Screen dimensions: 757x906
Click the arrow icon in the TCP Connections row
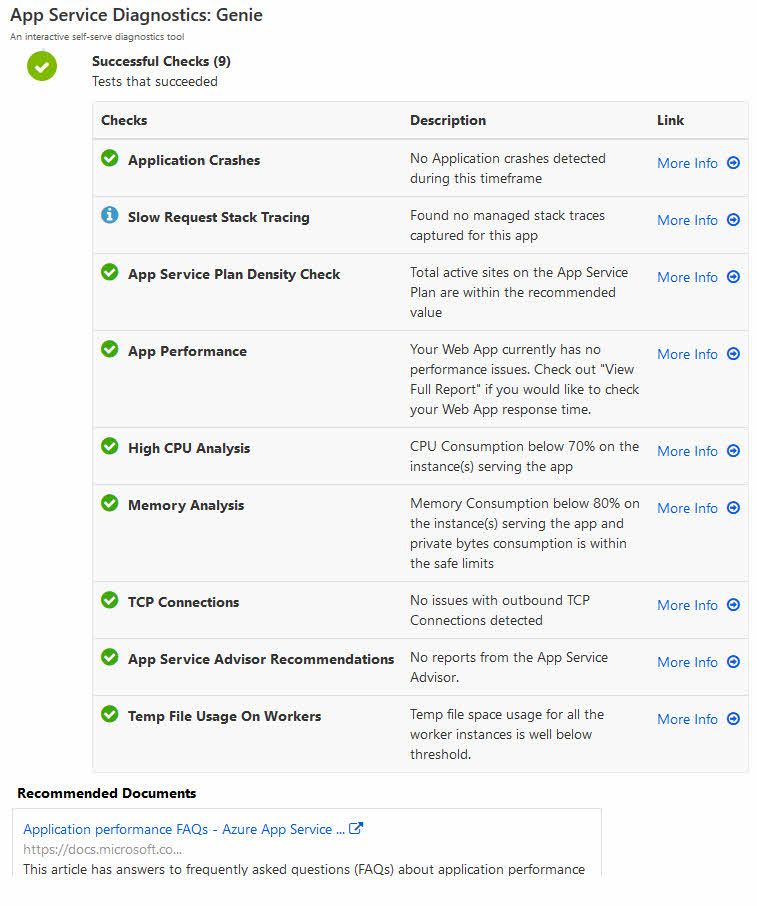click(x=733, y=605)
